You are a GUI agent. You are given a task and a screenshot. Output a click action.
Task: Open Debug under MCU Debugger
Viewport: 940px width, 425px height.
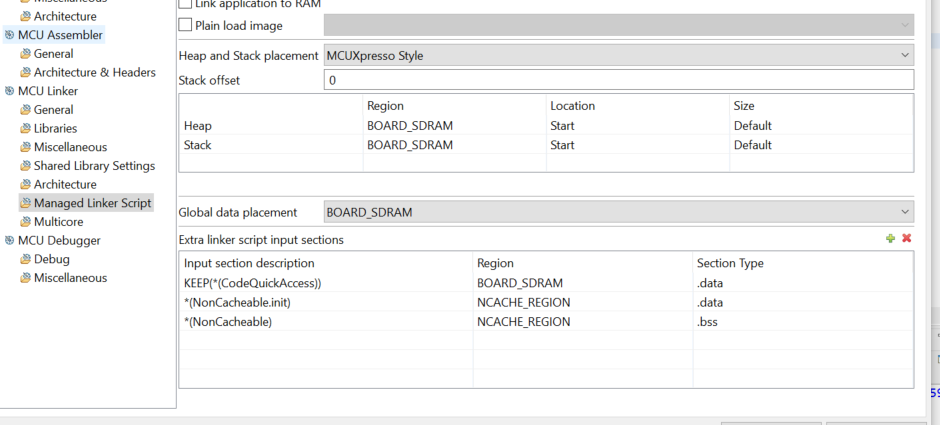pyautogui.click(x=51, y=259)
